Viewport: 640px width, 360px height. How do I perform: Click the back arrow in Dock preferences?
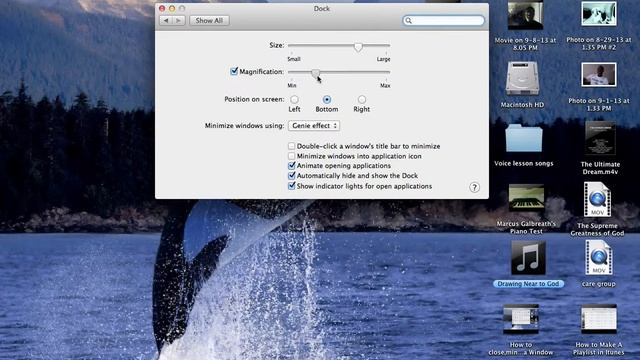[x=165, y=20]
